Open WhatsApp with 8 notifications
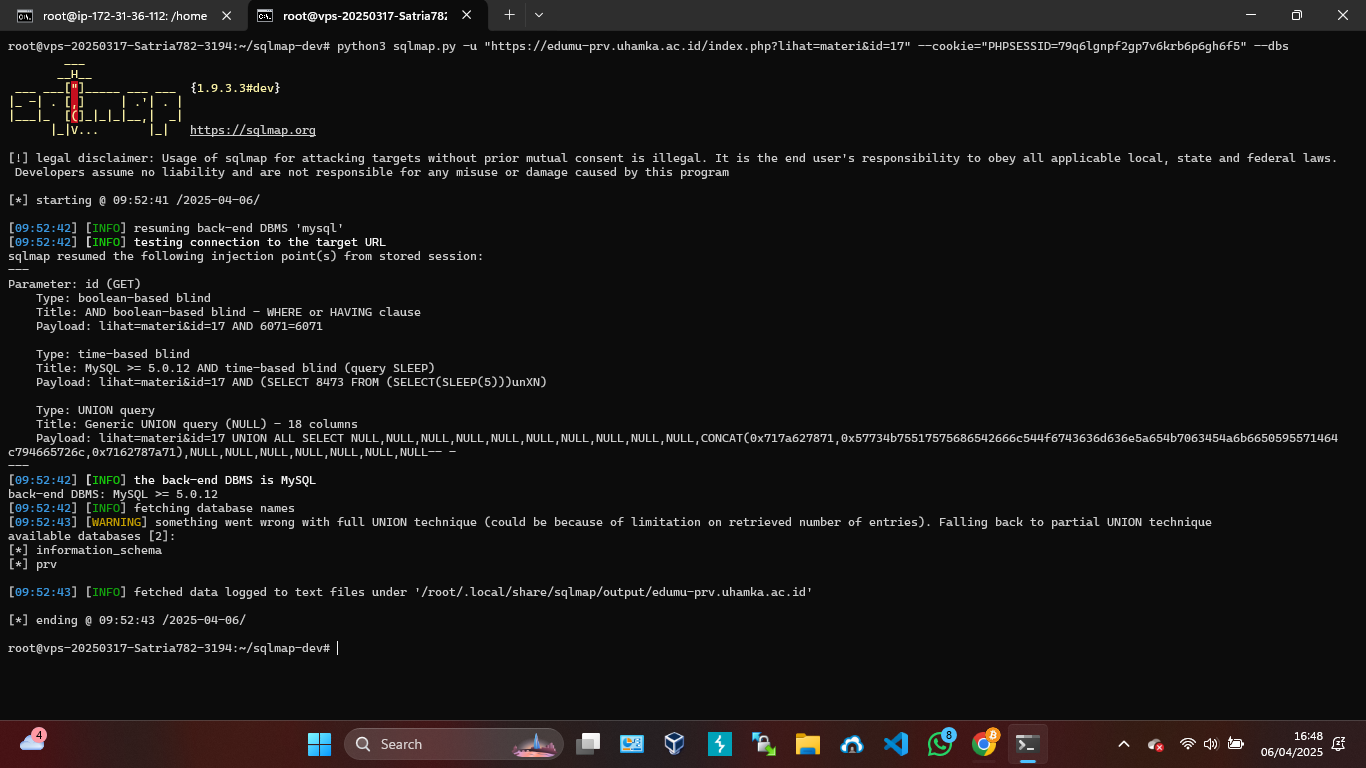 coord(940,744)
